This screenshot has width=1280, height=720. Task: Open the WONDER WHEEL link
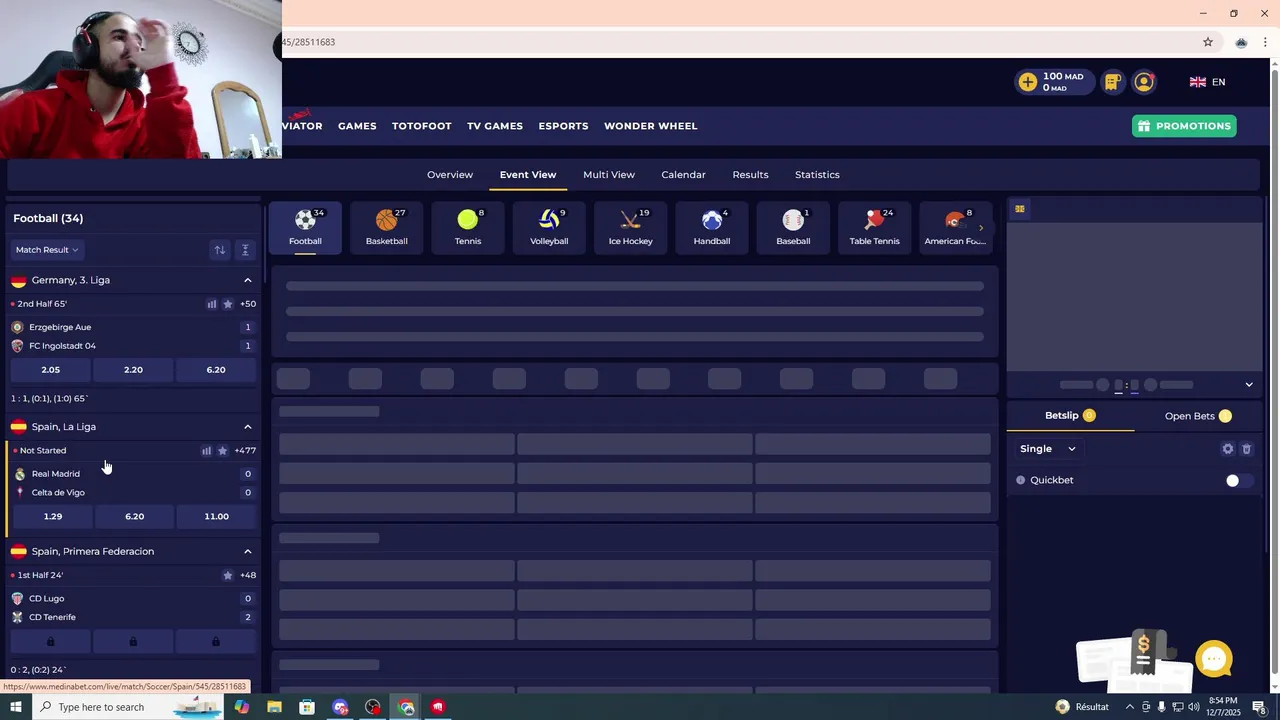point(650,126)
